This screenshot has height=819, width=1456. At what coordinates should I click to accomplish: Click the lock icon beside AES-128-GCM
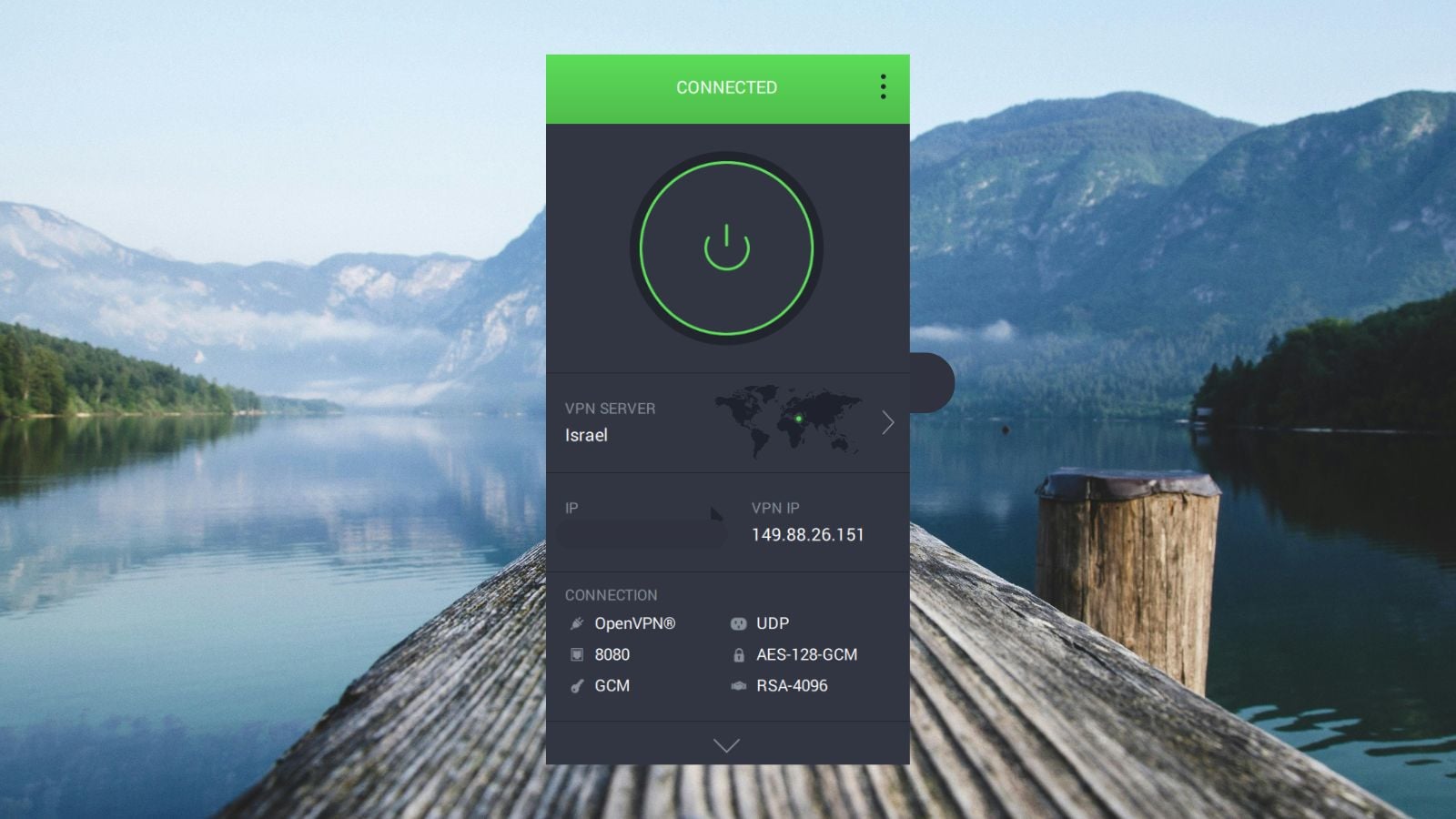pyautogui.click(x=738, y=655)
